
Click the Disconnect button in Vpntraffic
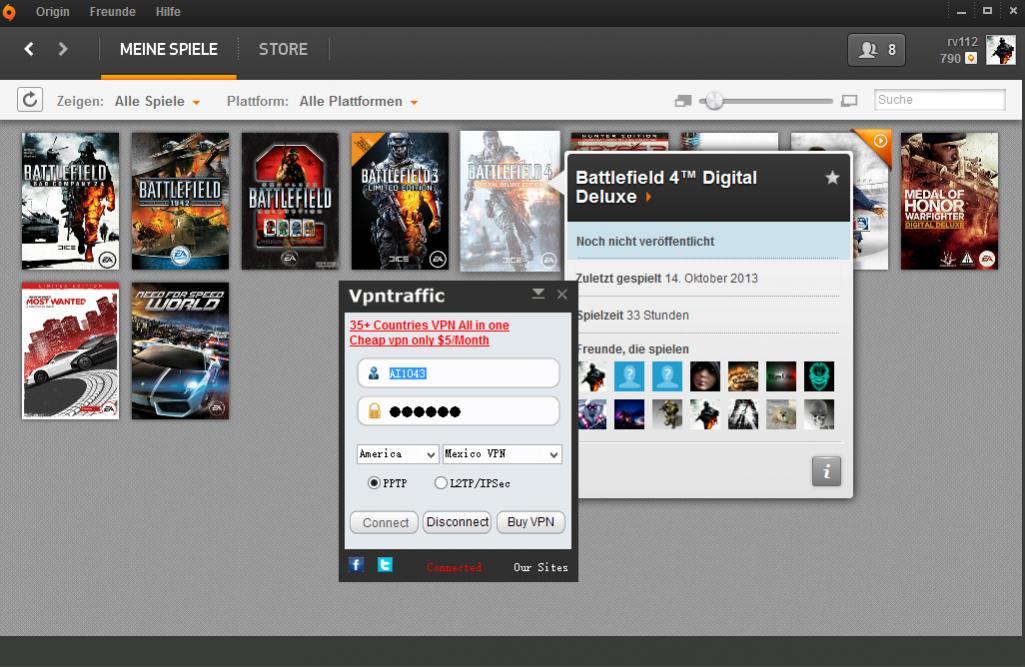coord(457,522)
